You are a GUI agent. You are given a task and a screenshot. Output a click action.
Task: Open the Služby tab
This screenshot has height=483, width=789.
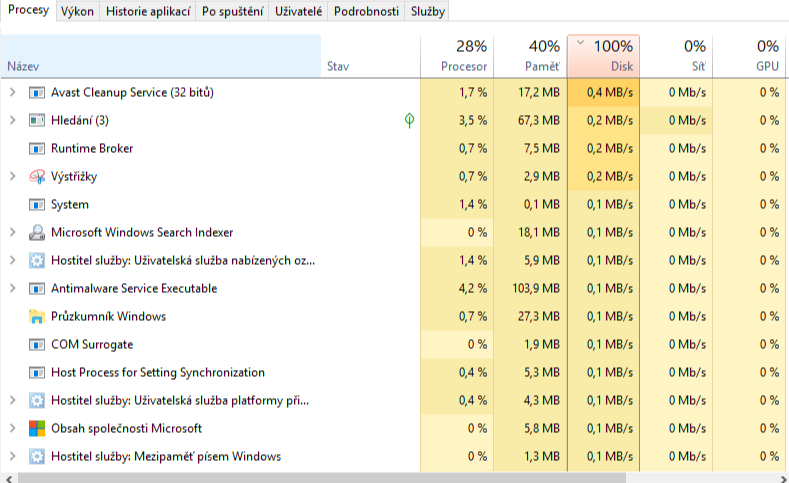(428, 11)
